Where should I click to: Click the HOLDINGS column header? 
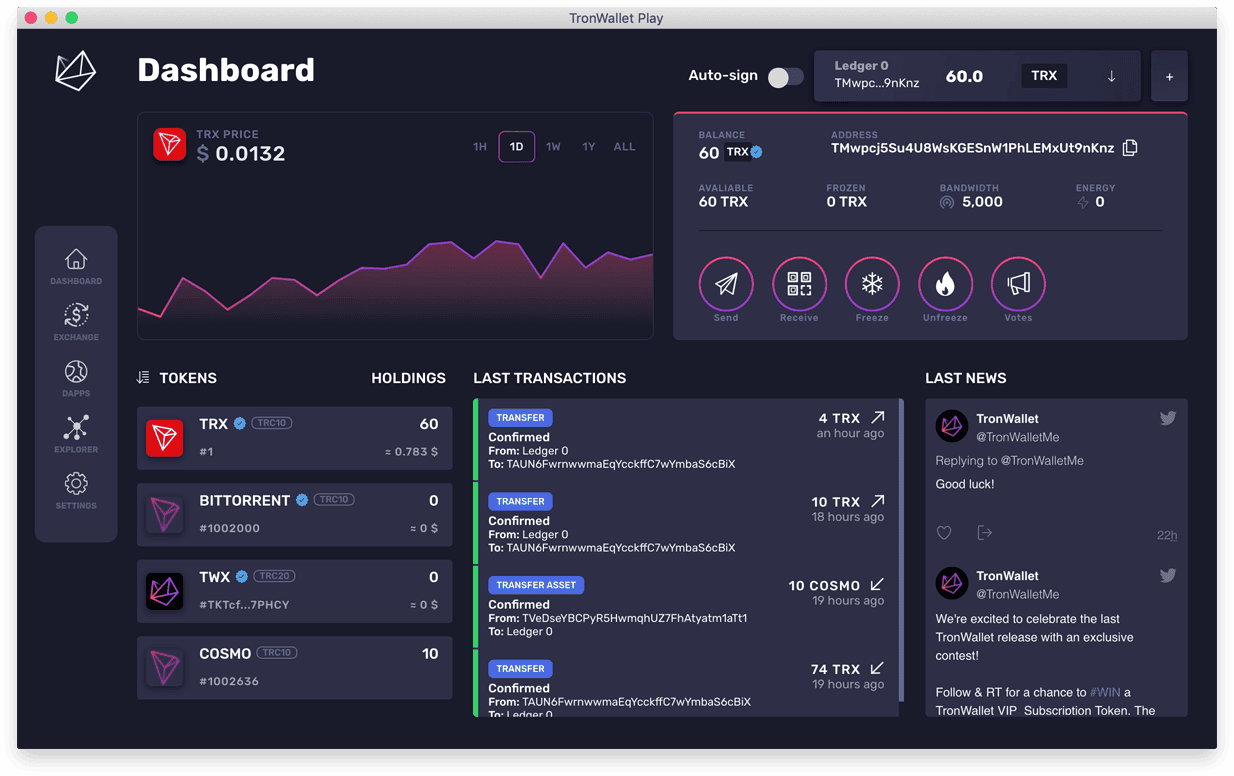[x=408, y=378]
